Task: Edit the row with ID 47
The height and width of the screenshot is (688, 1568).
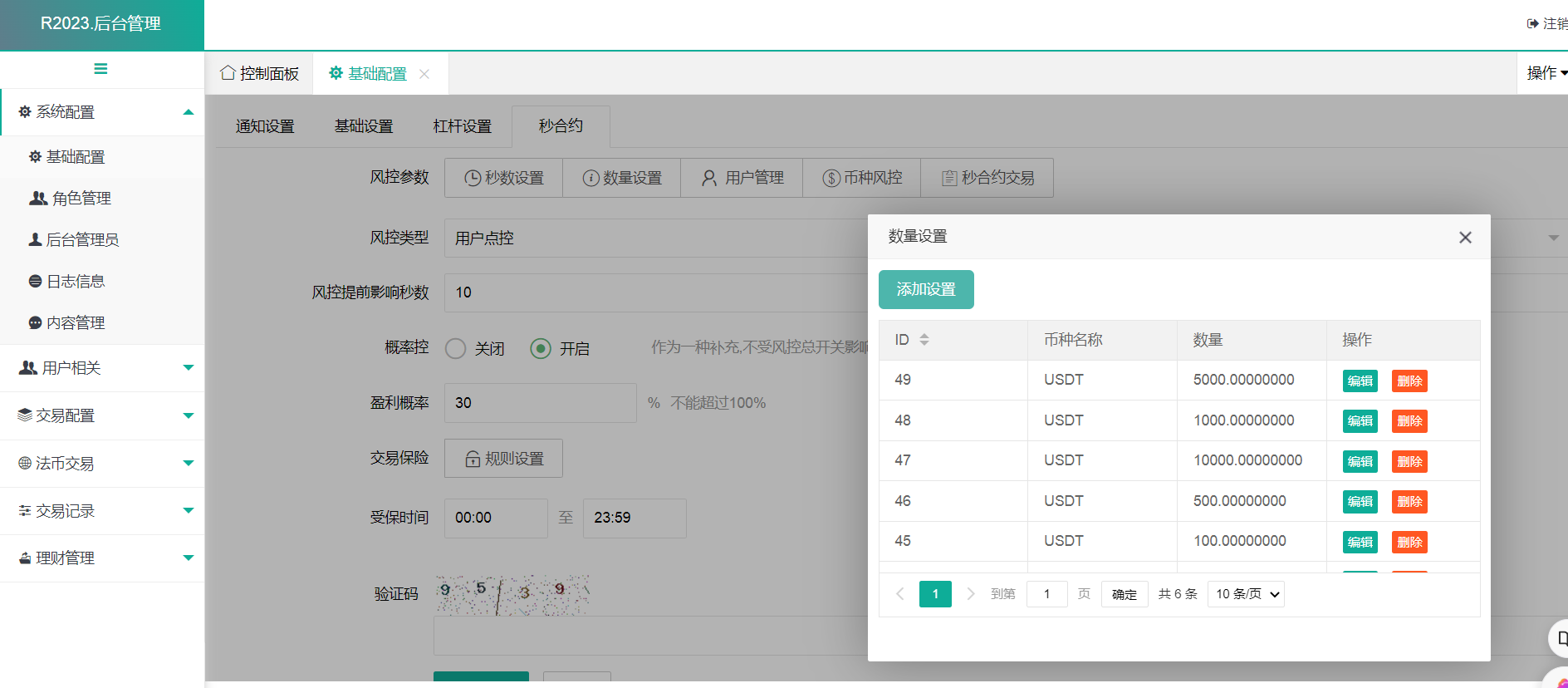Action: click(1360, 462)
